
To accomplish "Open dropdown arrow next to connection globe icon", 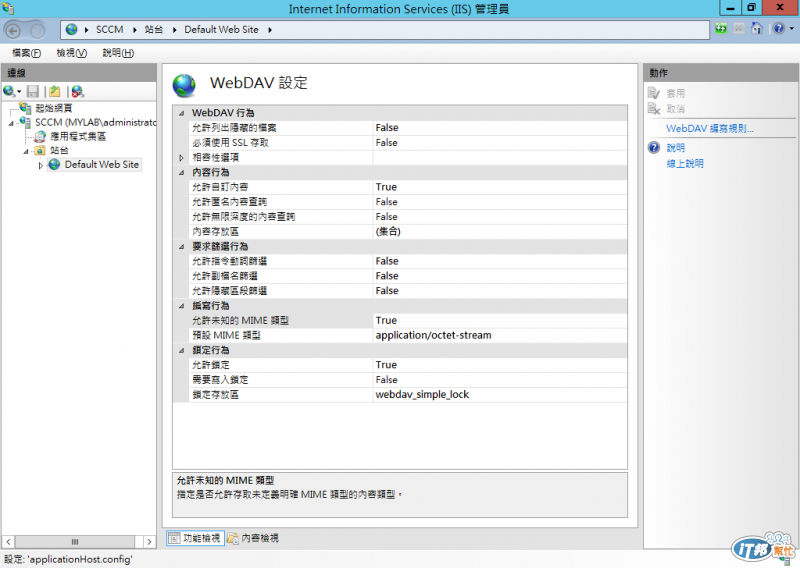I will (x=19, y=92).
